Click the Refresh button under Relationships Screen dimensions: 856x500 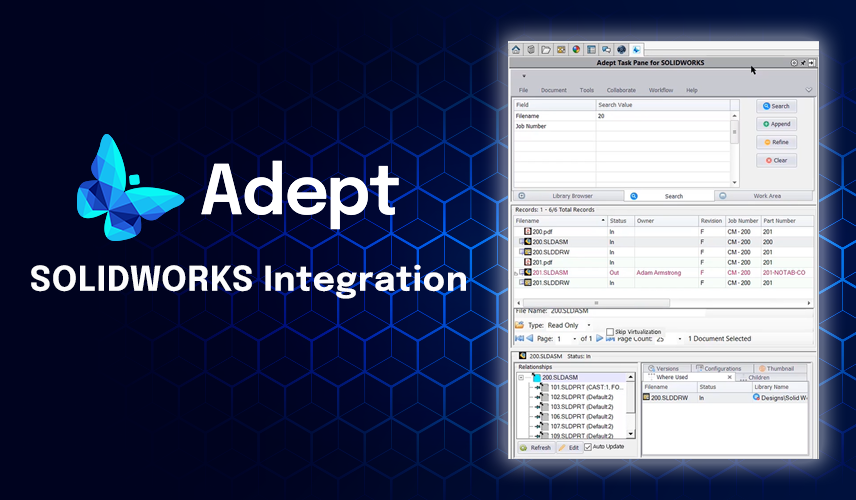tap(536, 448)
